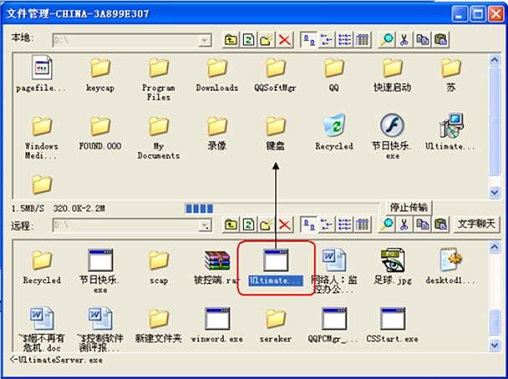Switch local pane to list view
The width and height of the screenshot is (508, 379).
344,40
